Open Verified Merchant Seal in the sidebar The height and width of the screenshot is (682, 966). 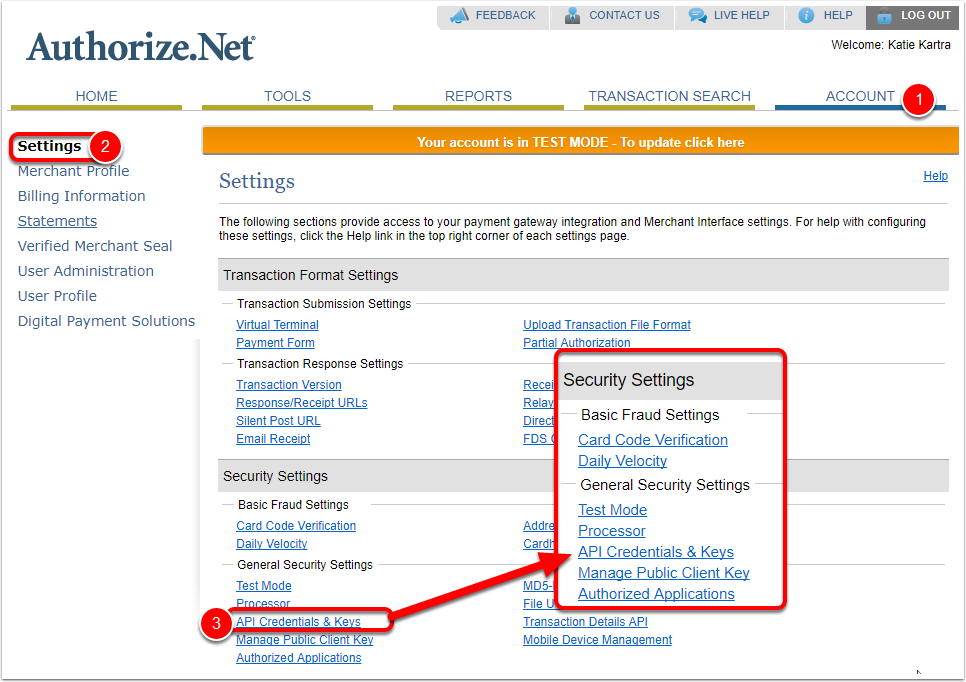click(x=95, y=246)
